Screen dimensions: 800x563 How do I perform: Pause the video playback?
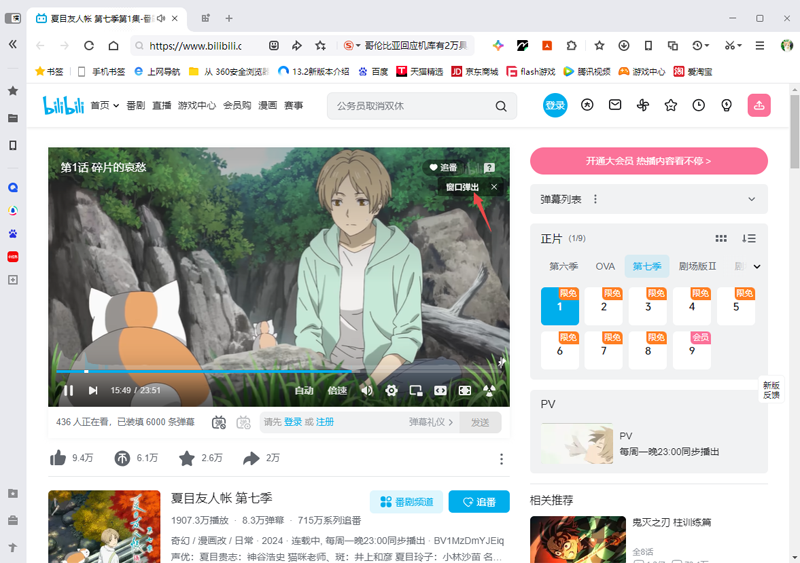[68, 390]
